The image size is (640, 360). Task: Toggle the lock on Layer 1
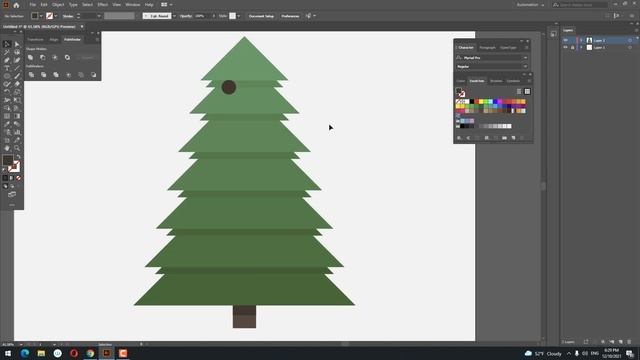(x=572, y=47)
